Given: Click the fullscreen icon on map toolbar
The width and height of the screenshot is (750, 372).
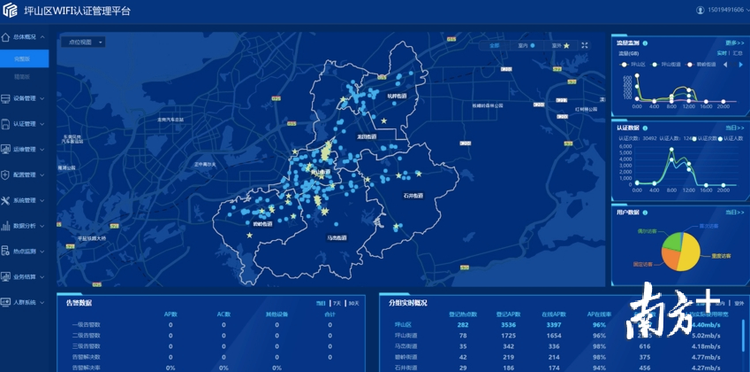Looking at the screenshot, I should click(585, 45).
